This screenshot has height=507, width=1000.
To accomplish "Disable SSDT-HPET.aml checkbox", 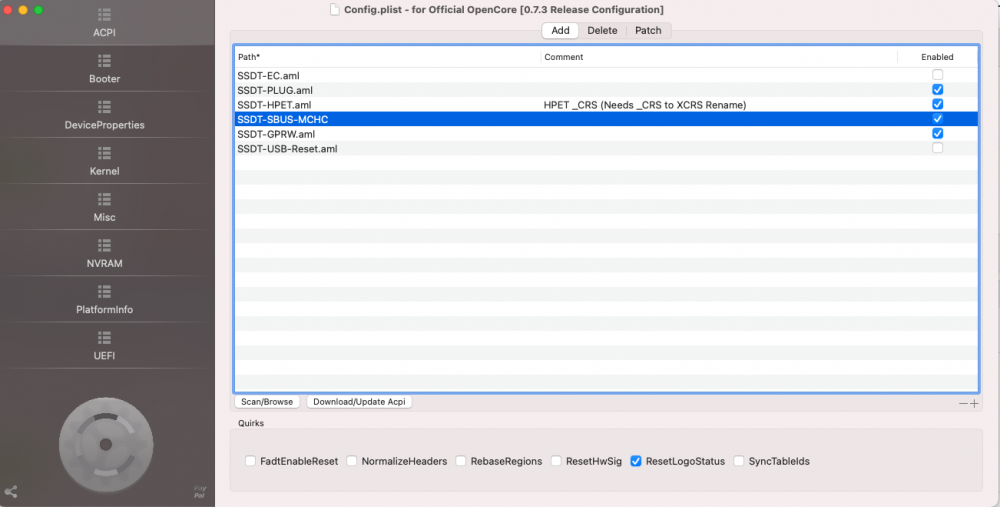I will point(937,104).
